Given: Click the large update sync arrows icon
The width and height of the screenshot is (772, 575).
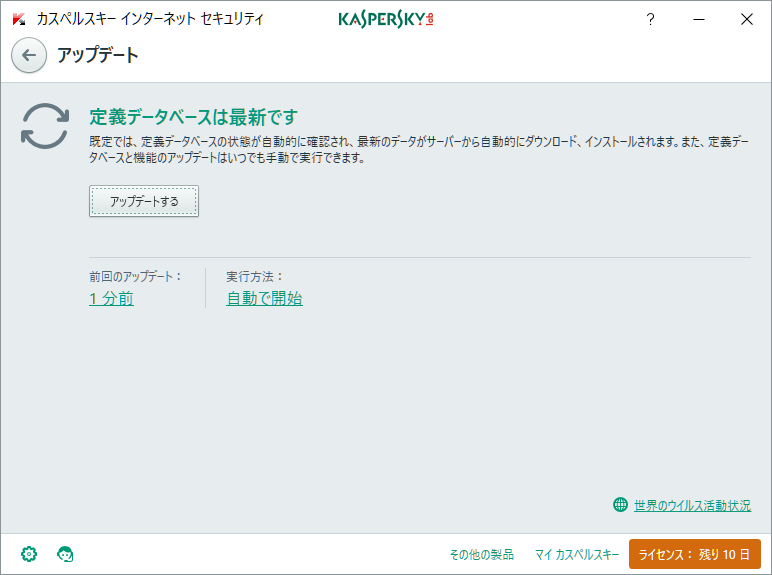Looking at the screenshot, I should pos(45,126).
